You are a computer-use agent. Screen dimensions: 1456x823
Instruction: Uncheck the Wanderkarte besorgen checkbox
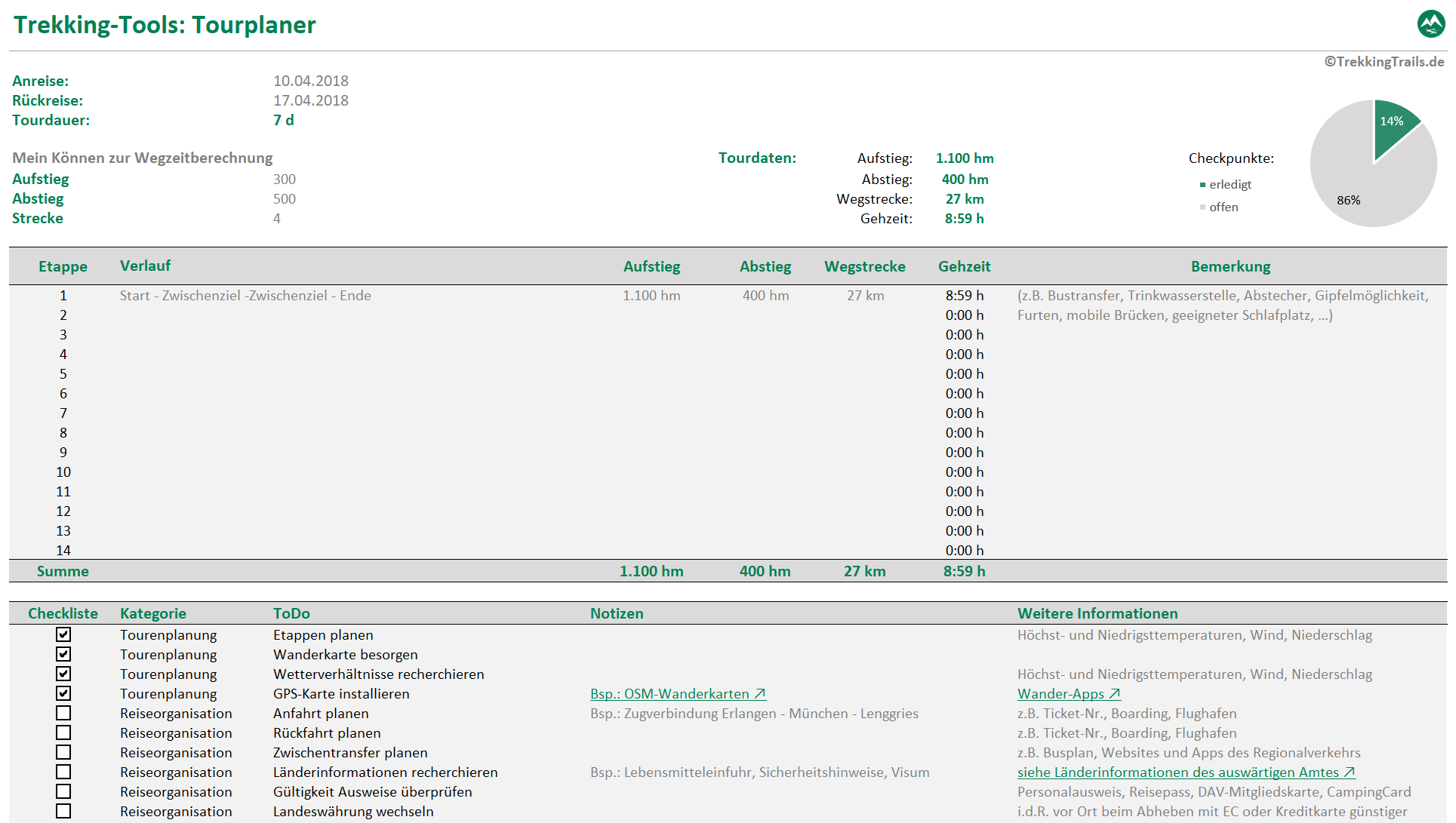[63, 654]
